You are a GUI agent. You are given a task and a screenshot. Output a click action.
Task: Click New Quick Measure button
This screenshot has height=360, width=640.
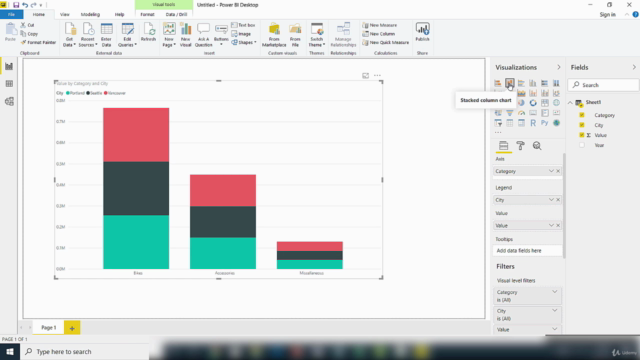click(386, 42)
